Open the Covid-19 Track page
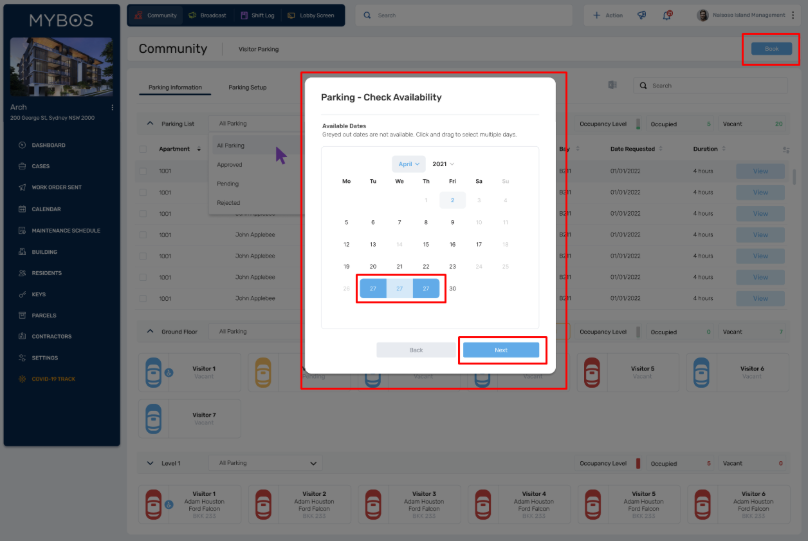Image resolution: width=809 pixels, height=541 pixels. click(52, 379)
